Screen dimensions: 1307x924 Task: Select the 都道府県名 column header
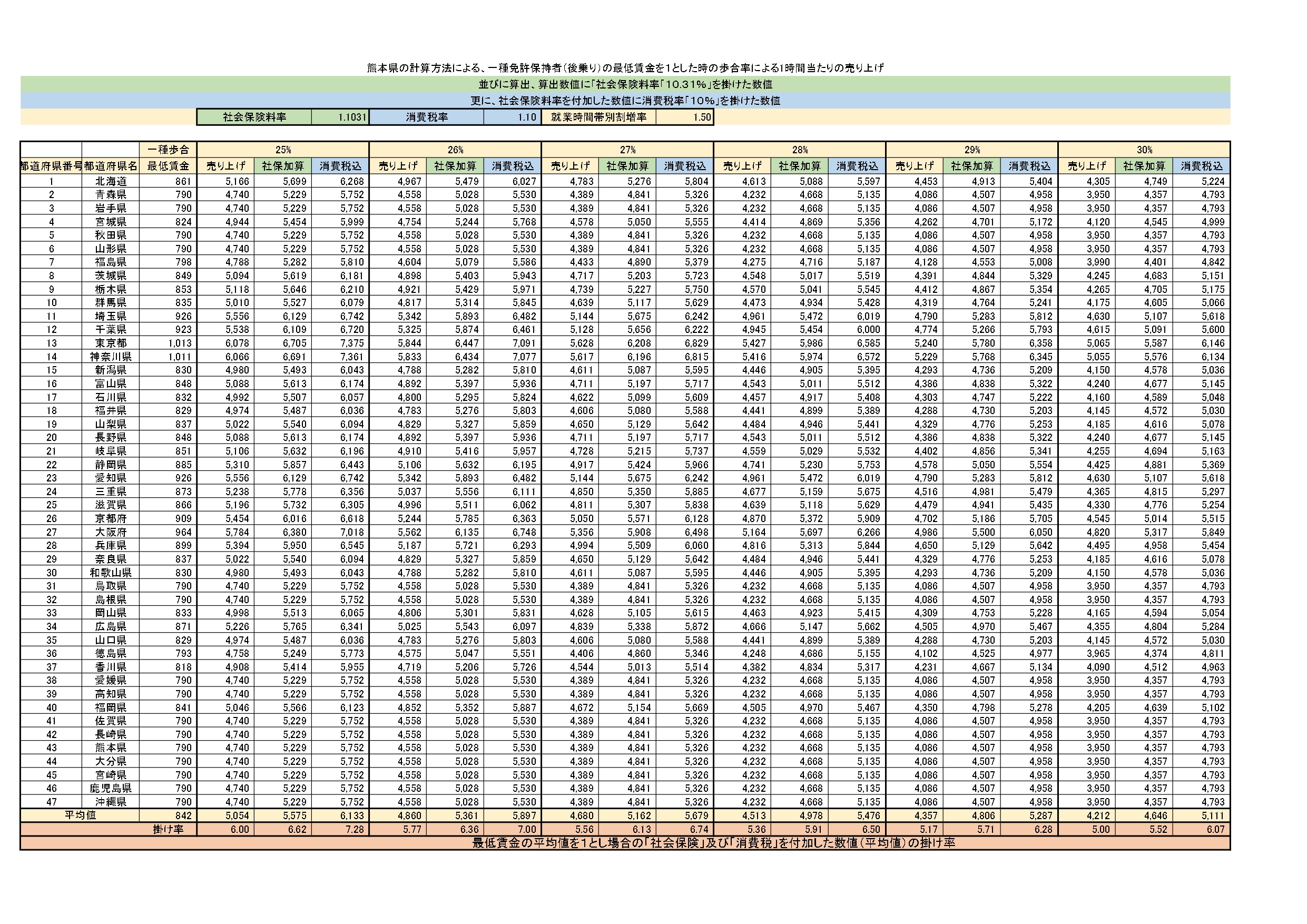coord(111,166)
